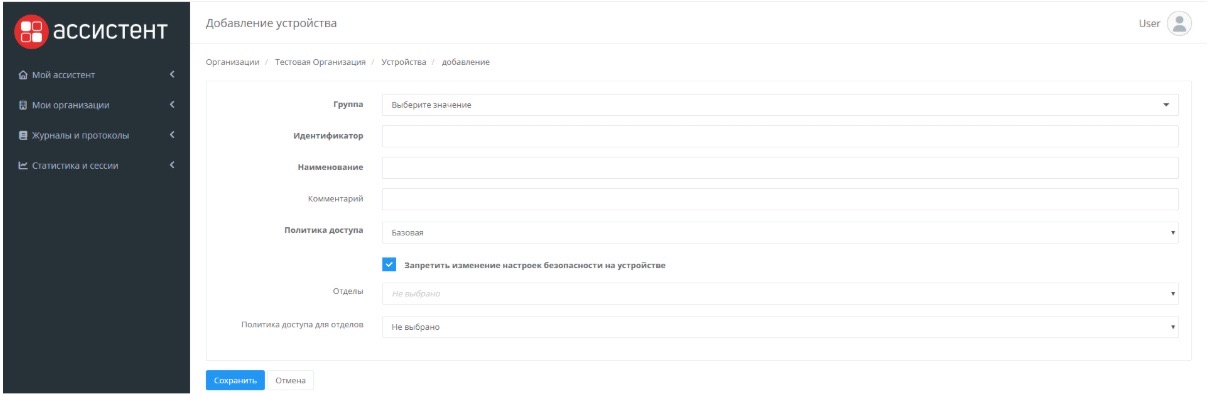Expand the Журналы и протоколы chevron

point(172,135)
